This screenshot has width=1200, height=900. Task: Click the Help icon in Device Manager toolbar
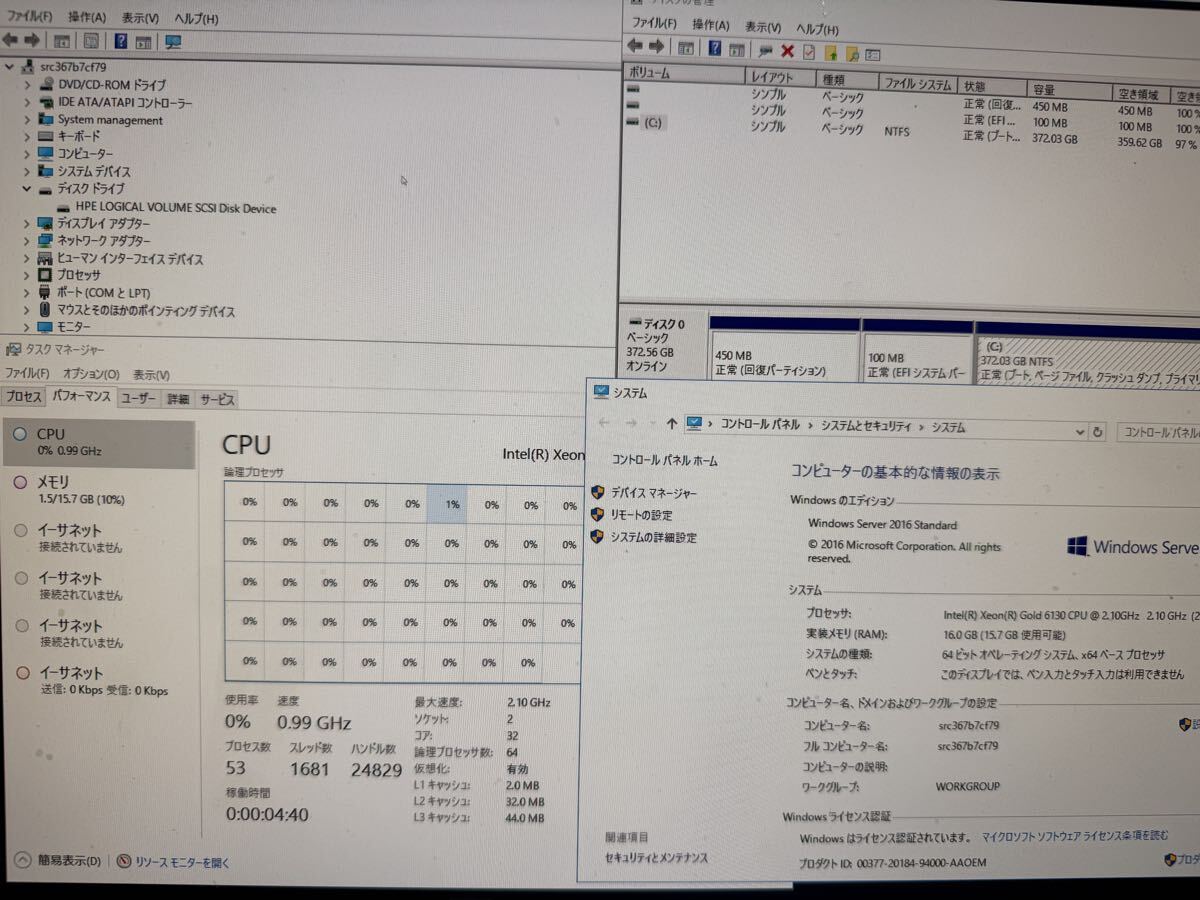point(121,41)
